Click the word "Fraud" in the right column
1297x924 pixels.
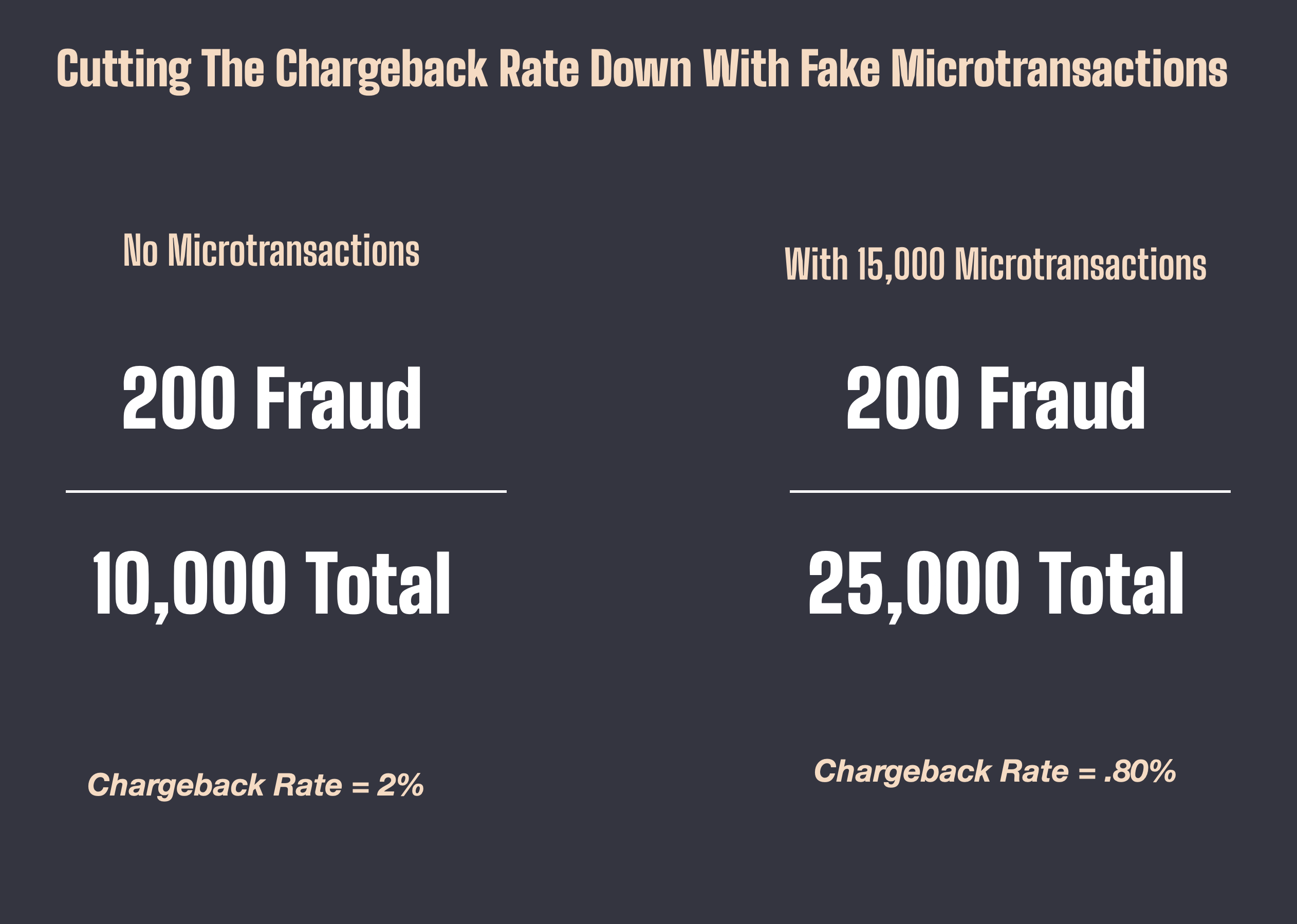pos(1063,398)
